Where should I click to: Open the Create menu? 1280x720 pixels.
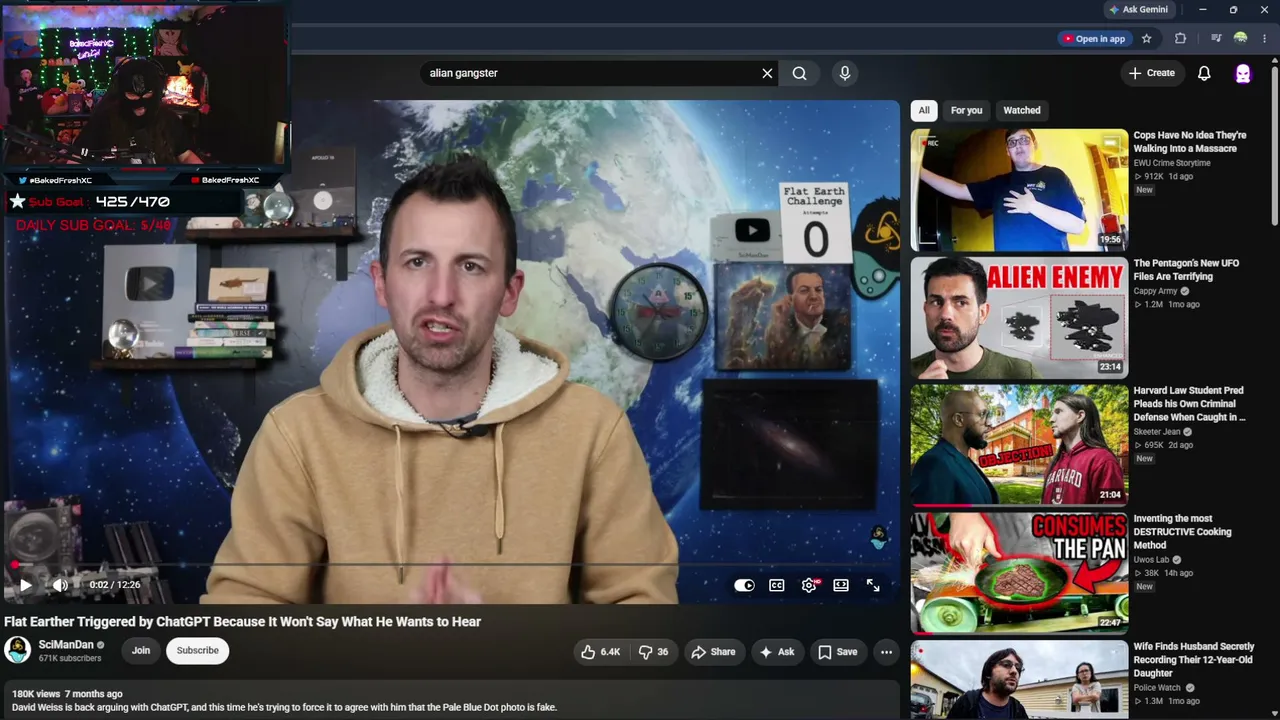[1152, 73]
